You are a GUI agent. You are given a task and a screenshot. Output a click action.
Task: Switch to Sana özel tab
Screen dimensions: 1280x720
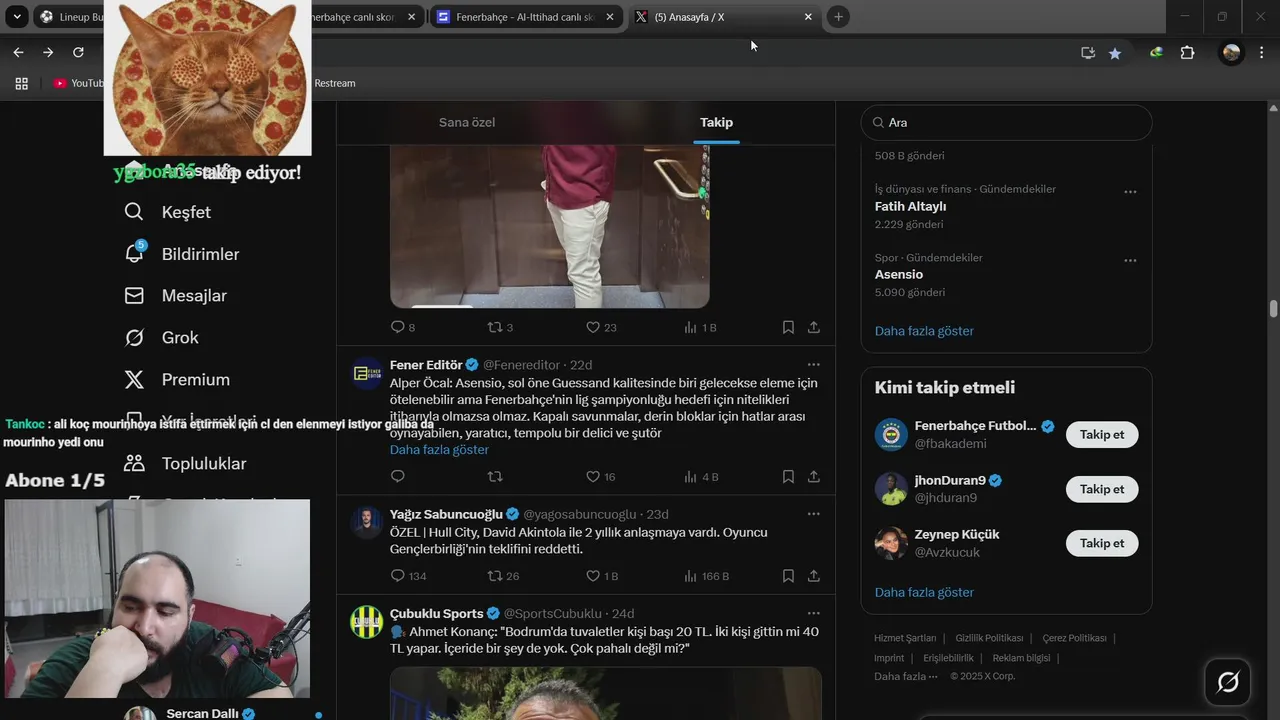coord(467,122)
